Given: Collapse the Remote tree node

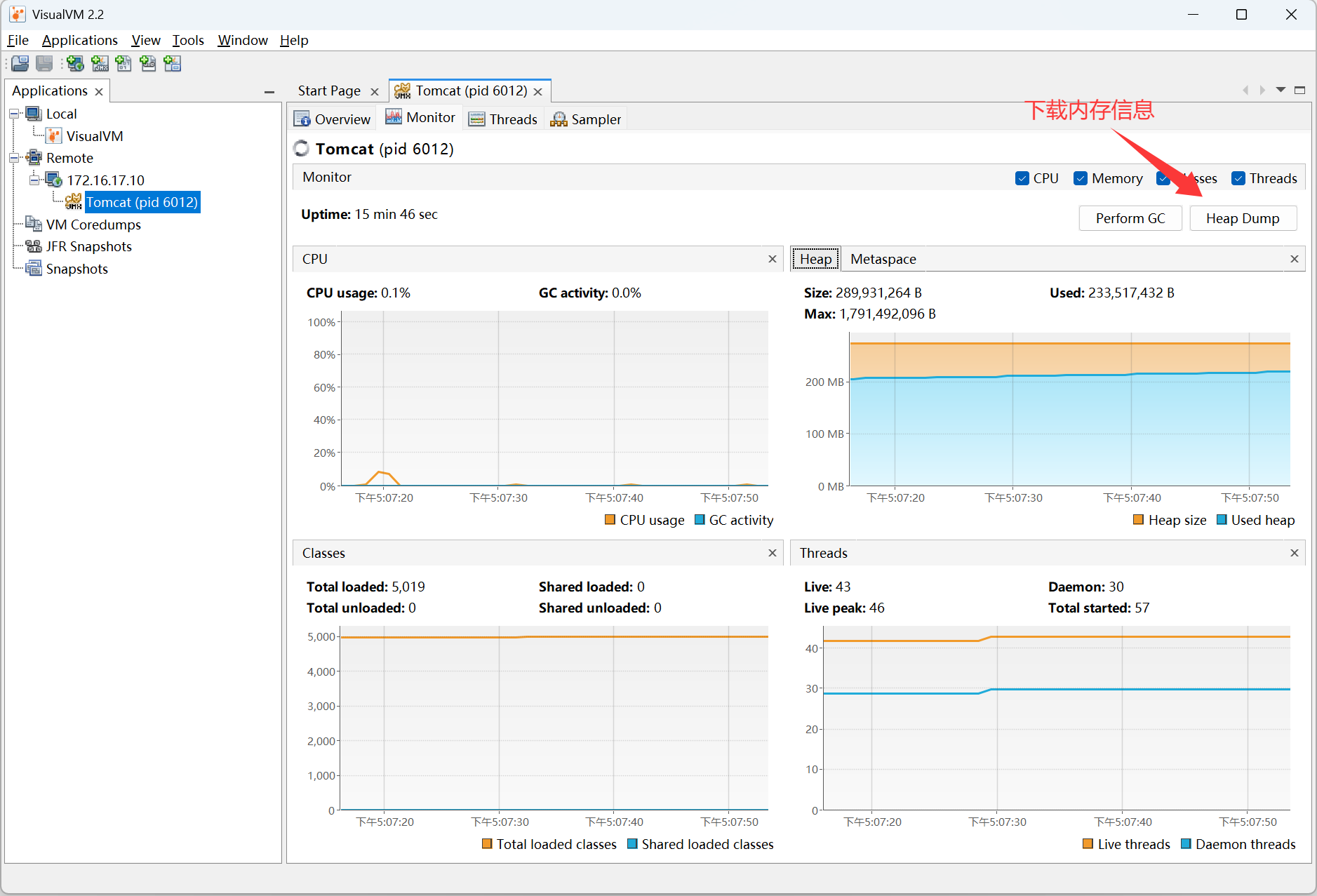Looking at the screenshot, I should 14,158.
